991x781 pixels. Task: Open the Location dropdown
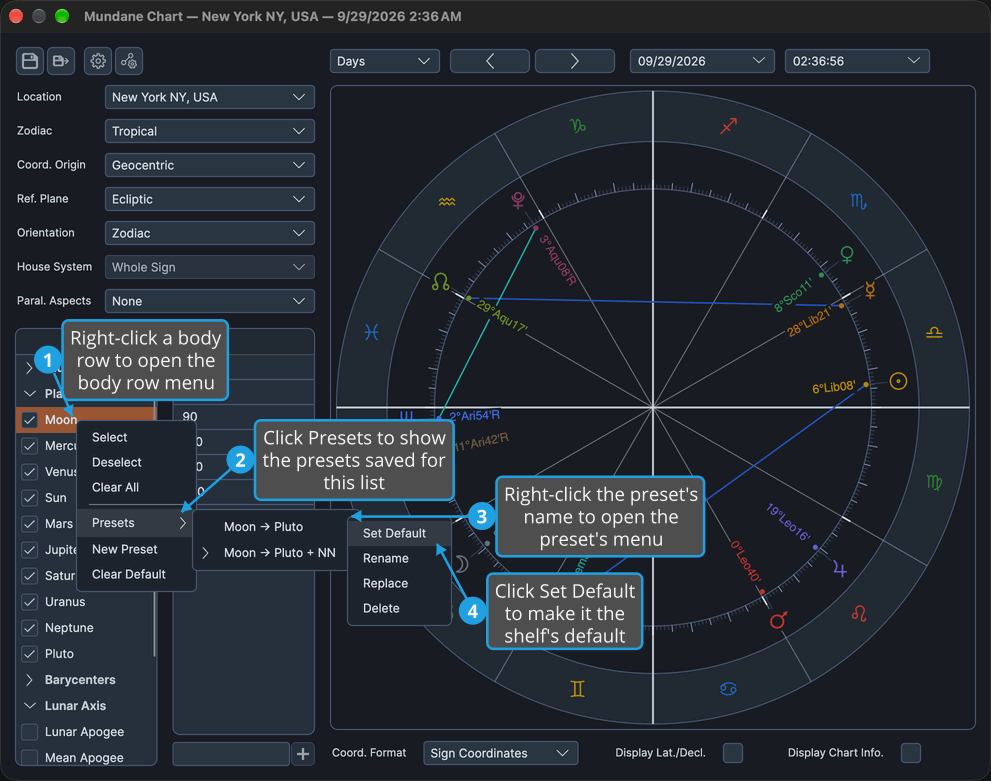point(209,97)
